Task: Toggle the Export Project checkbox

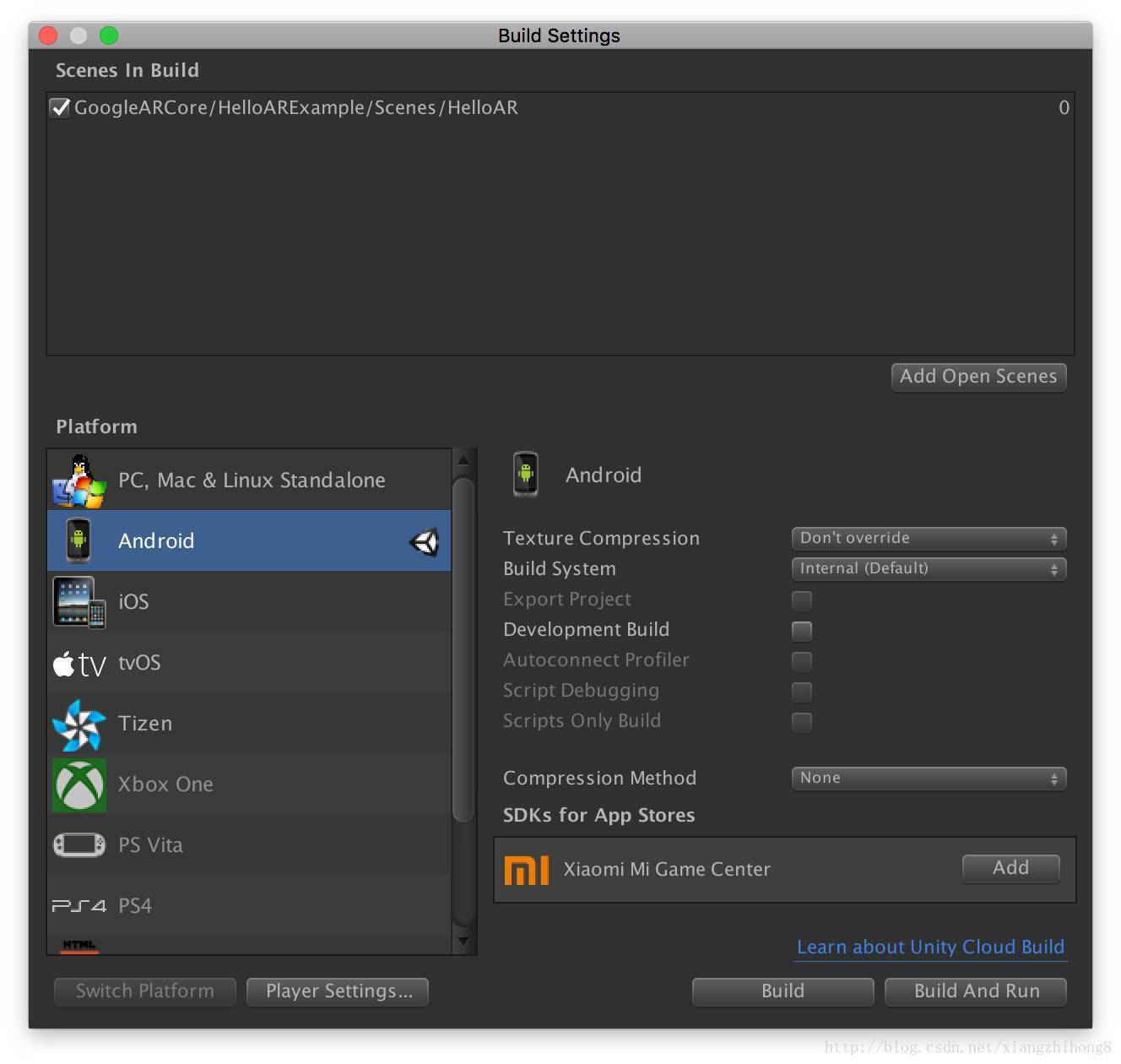Action: click(802, 600)
